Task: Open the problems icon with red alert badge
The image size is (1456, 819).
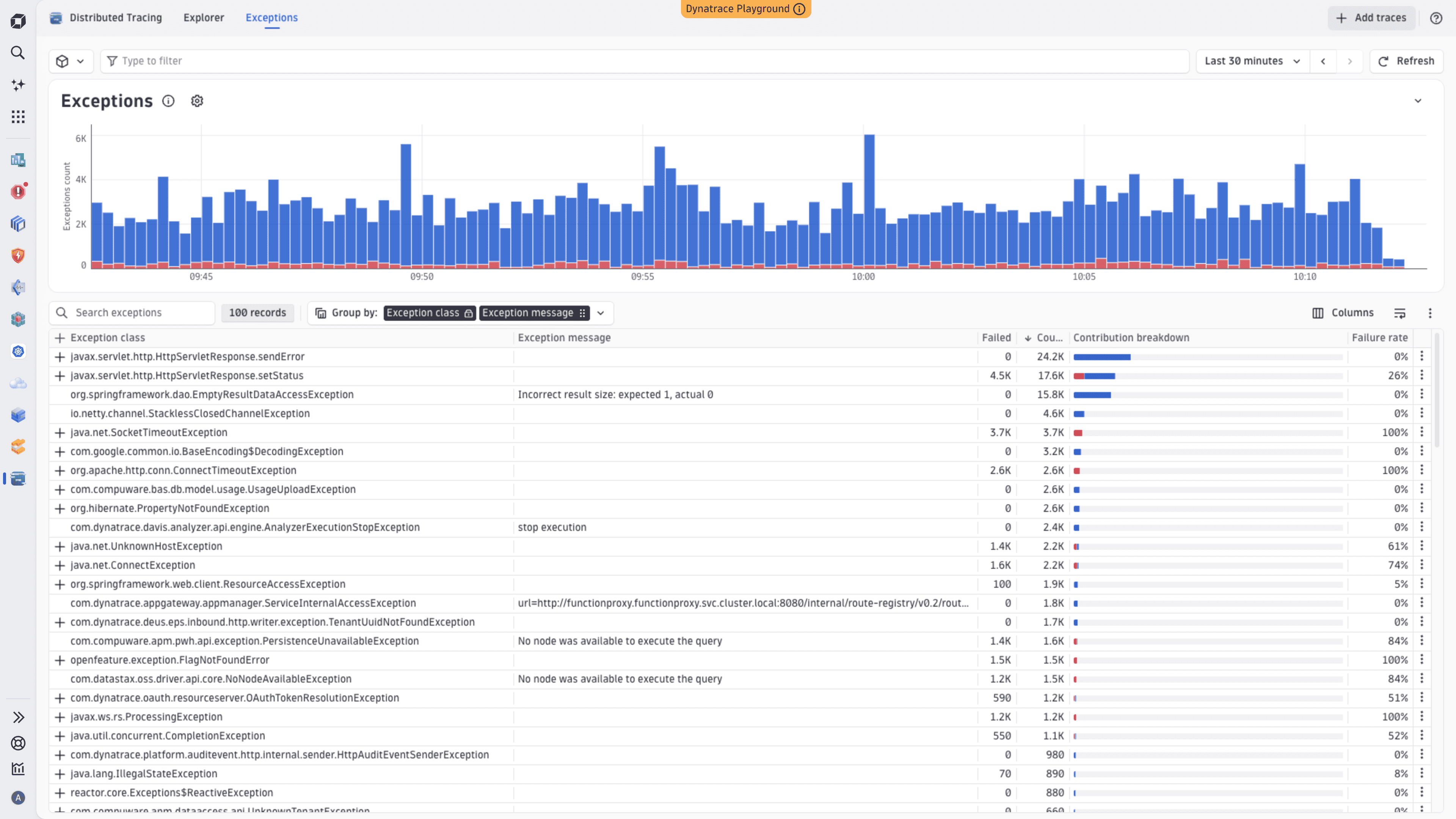Action: click(x=18, y=191)
